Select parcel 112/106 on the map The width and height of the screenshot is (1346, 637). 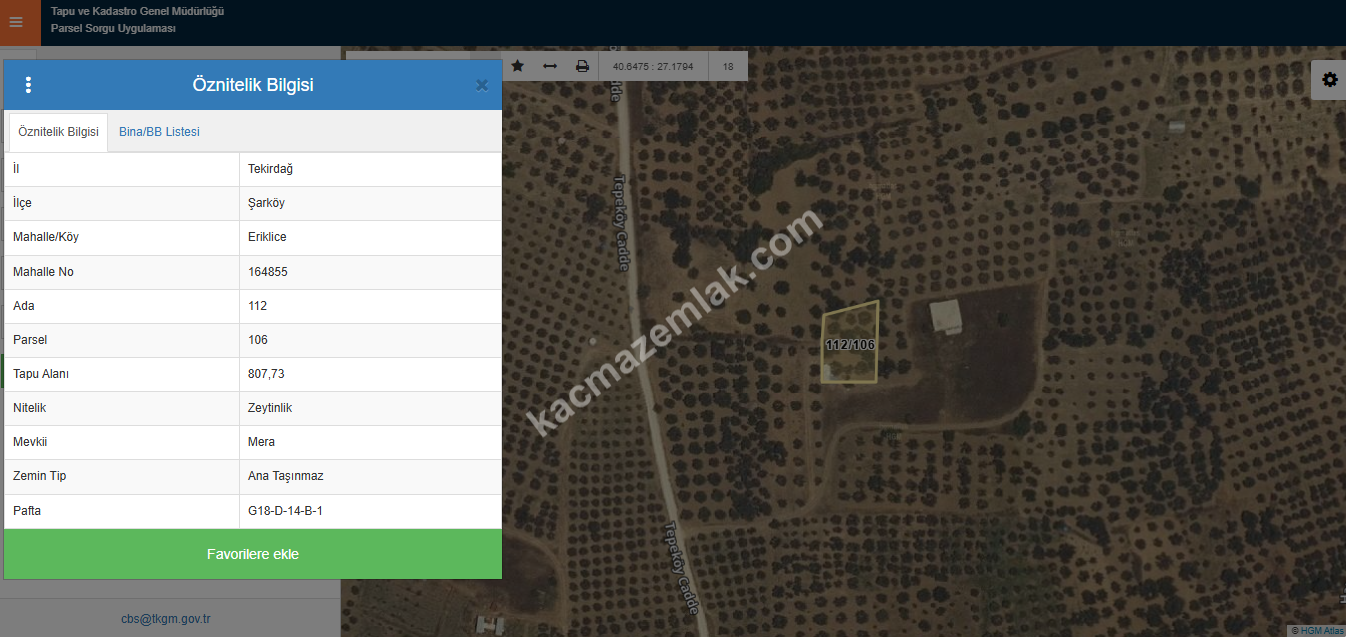tap(850, 345)
